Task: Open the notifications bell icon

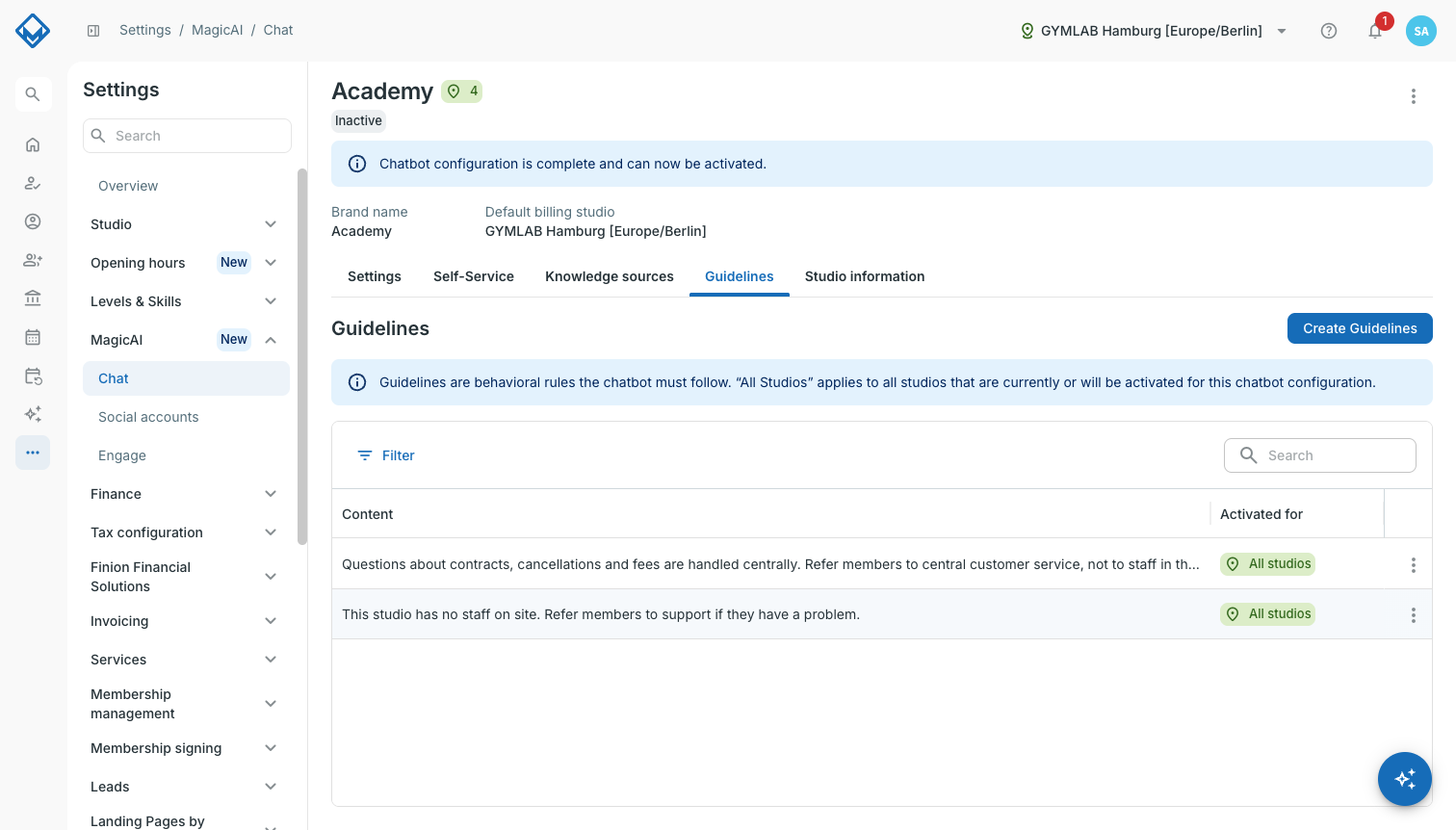Action: 1375,31
